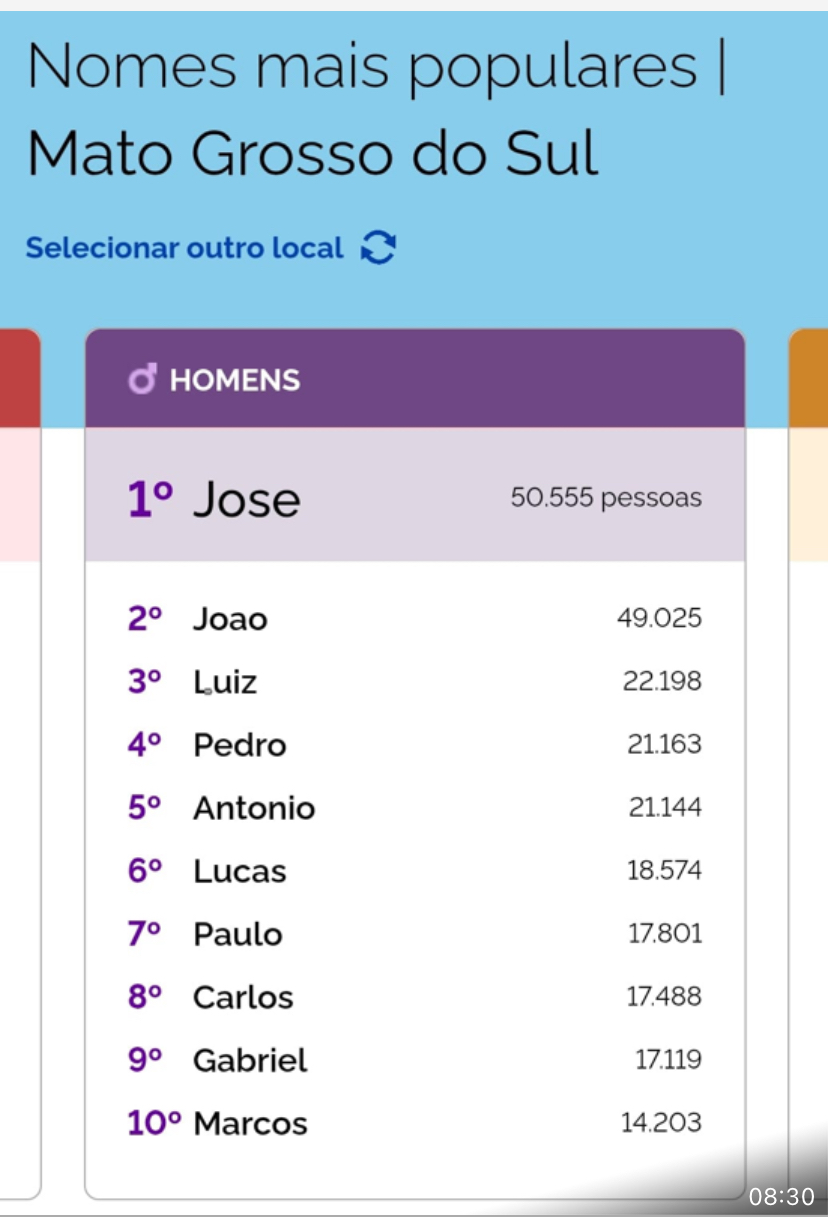Select Lucas from the names list

coord(240,871)
